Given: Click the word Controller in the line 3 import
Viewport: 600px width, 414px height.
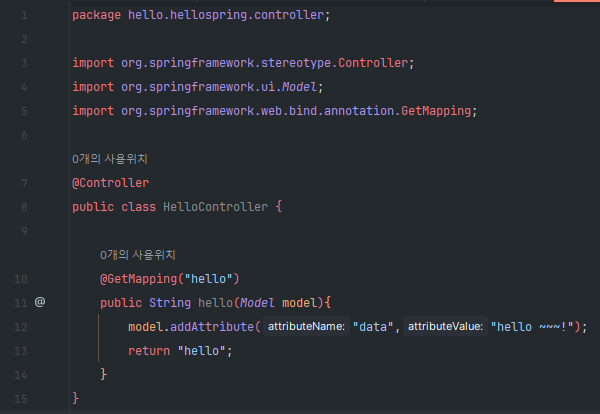Looking at the screenshot, I should click(373, 63).
